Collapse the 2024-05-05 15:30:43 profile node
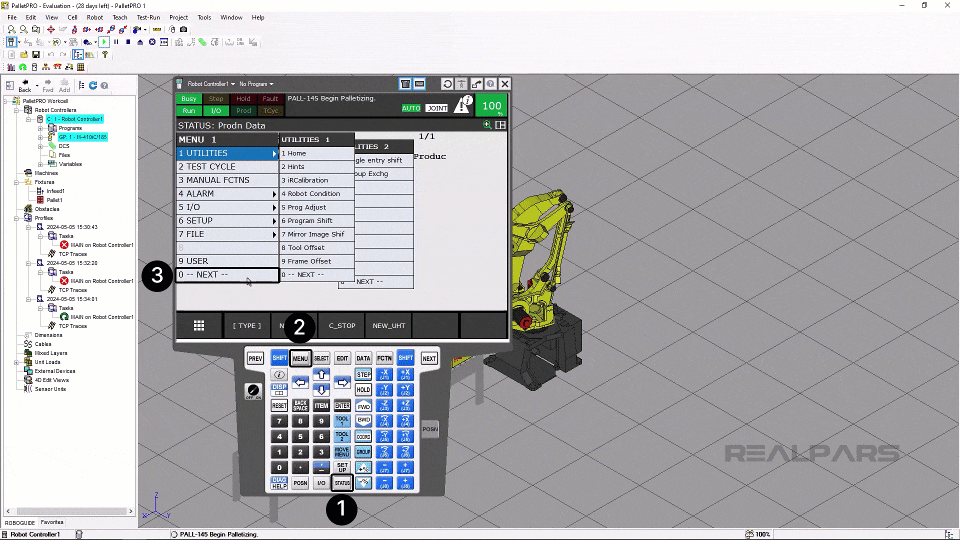This screenshot has height=540, width=960. click(x=29, y=227)
